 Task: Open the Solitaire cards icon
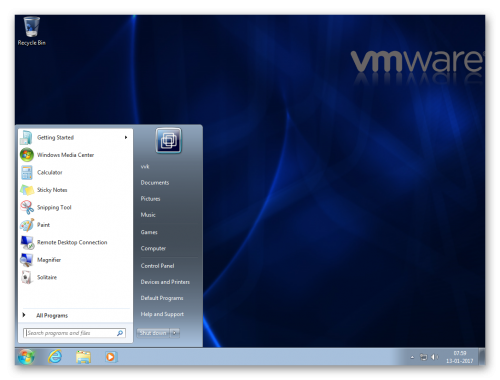click(27, 277)
